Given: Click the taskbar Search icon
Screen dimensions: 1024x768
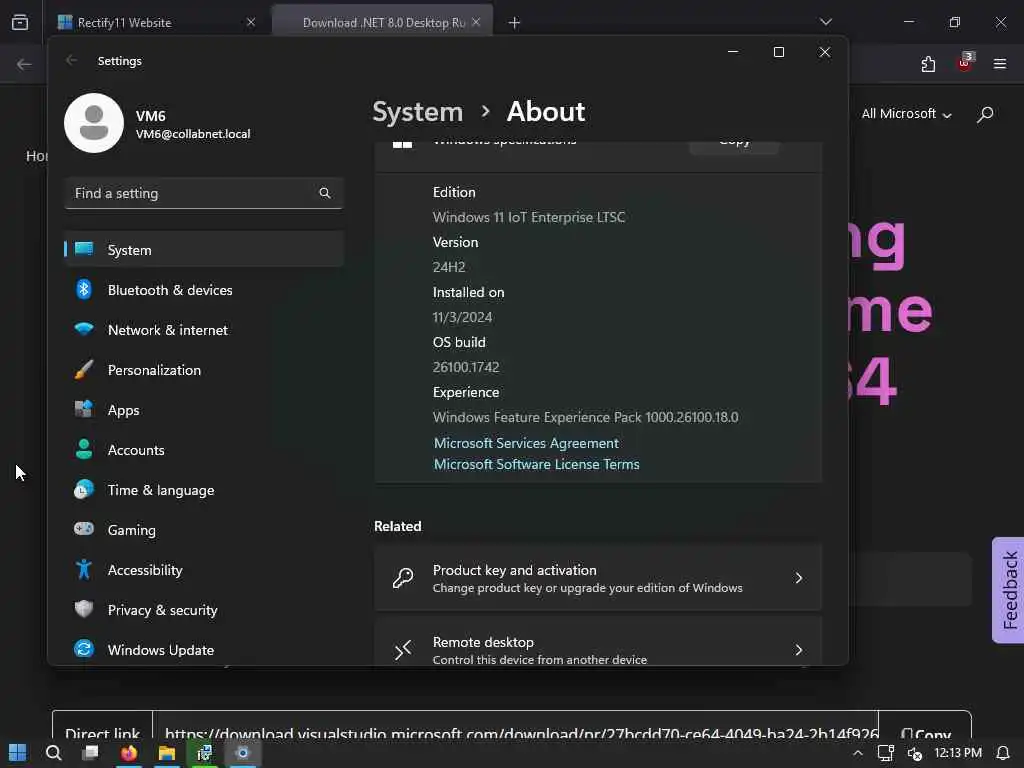Looking at the screenshot, I should point(54,753).
